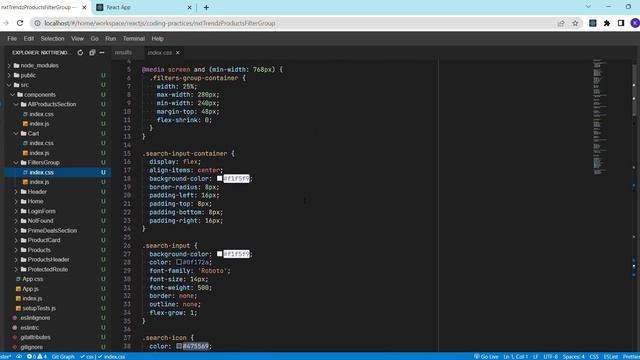Screen dimensions: 640x360
Task: Change the LF line ending setting
Action: point(536,357)
